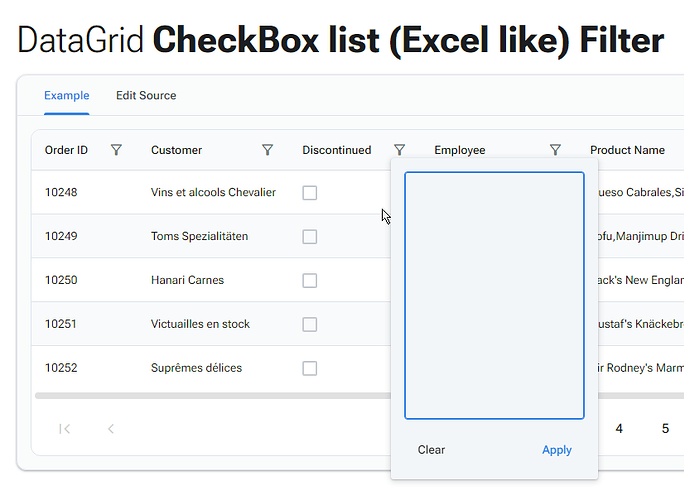Screen dimensions: 684x500
Task: Toggle Discontinued checkbox for order 10252
Action: coord(310,368)
